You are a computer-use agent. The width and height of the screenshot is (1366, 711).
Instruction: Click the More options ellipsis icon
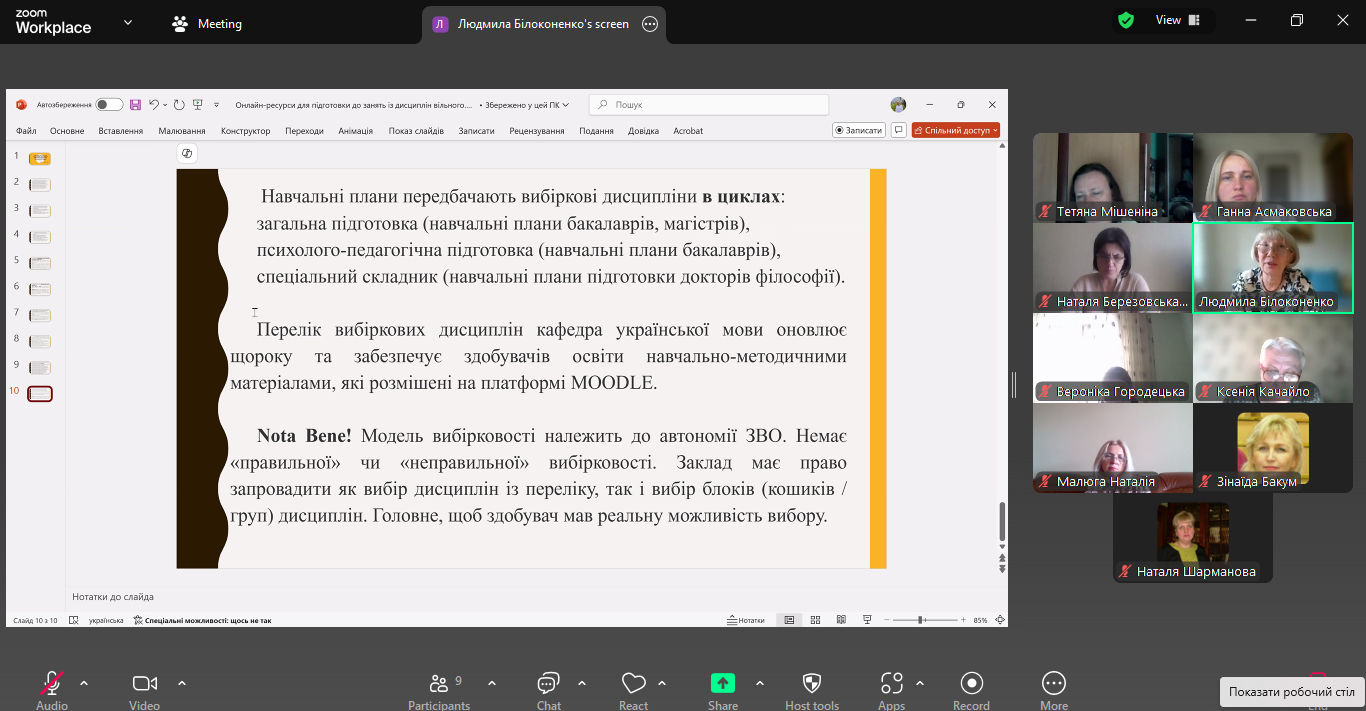click(1053, 684)
